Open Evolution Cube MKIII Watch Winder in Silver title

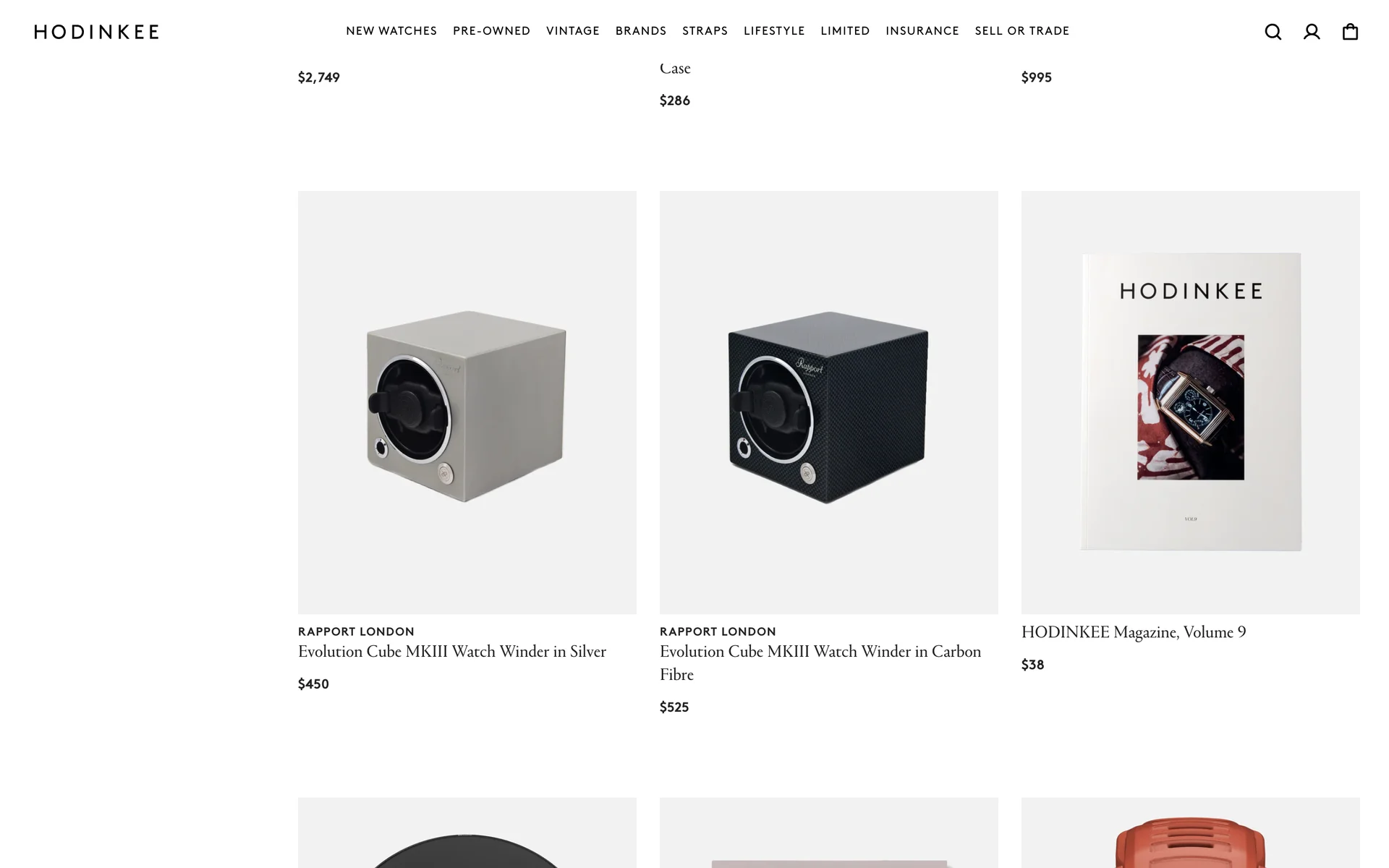(452, 652)
